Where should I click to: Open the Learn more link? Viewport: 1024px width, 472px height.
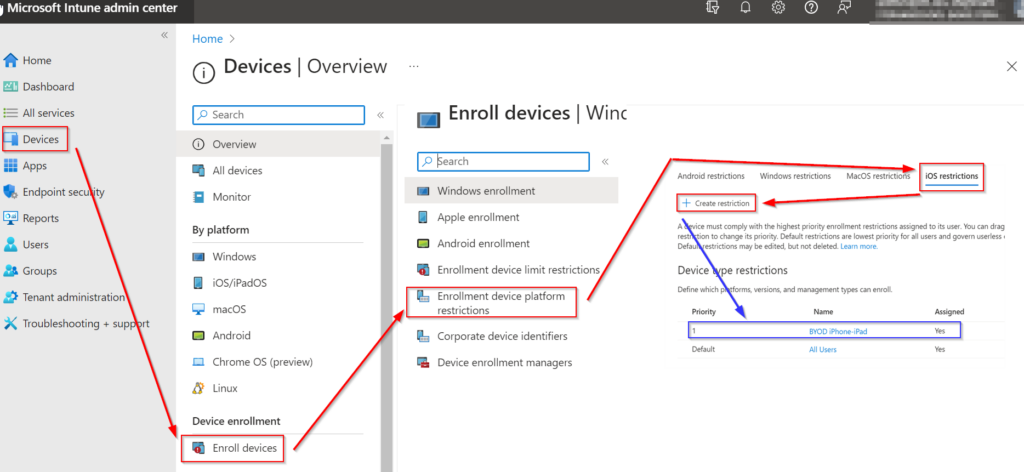[859, 247]
